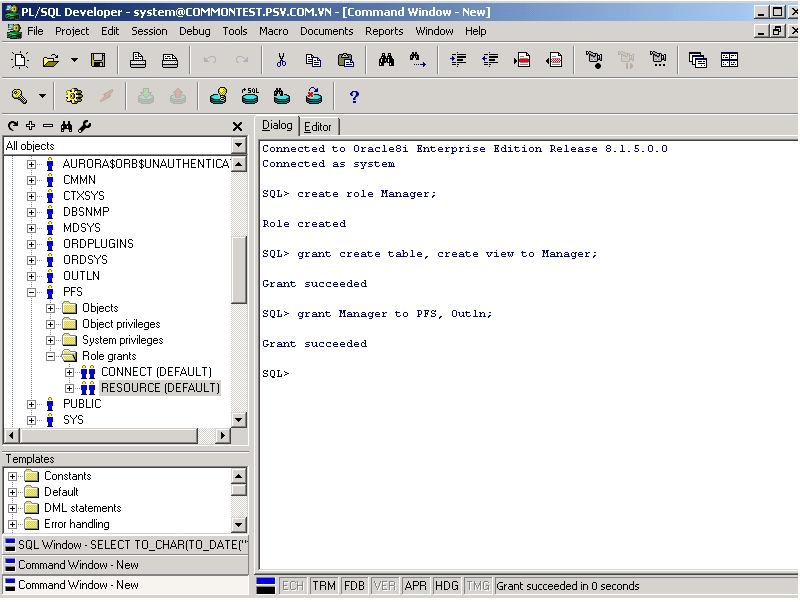Open the All objects filter dropdown
The height and width of the screenshot is (602, 800).
click(238, 145)
